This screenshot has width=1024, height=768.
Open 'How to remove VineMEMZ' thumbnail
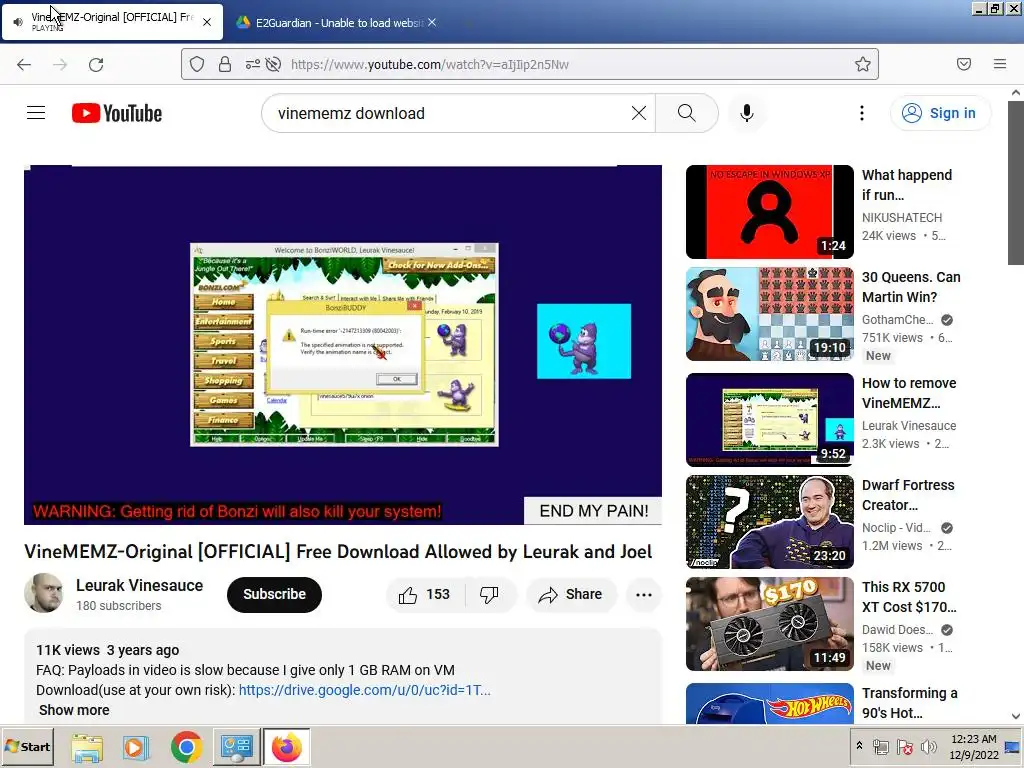pyautogui.click(x=770, y=419)
